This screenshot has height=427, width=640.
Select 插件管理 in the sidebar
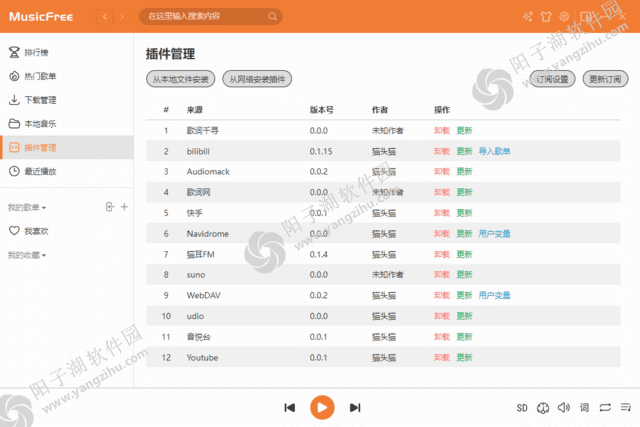[x=67, y=147]
